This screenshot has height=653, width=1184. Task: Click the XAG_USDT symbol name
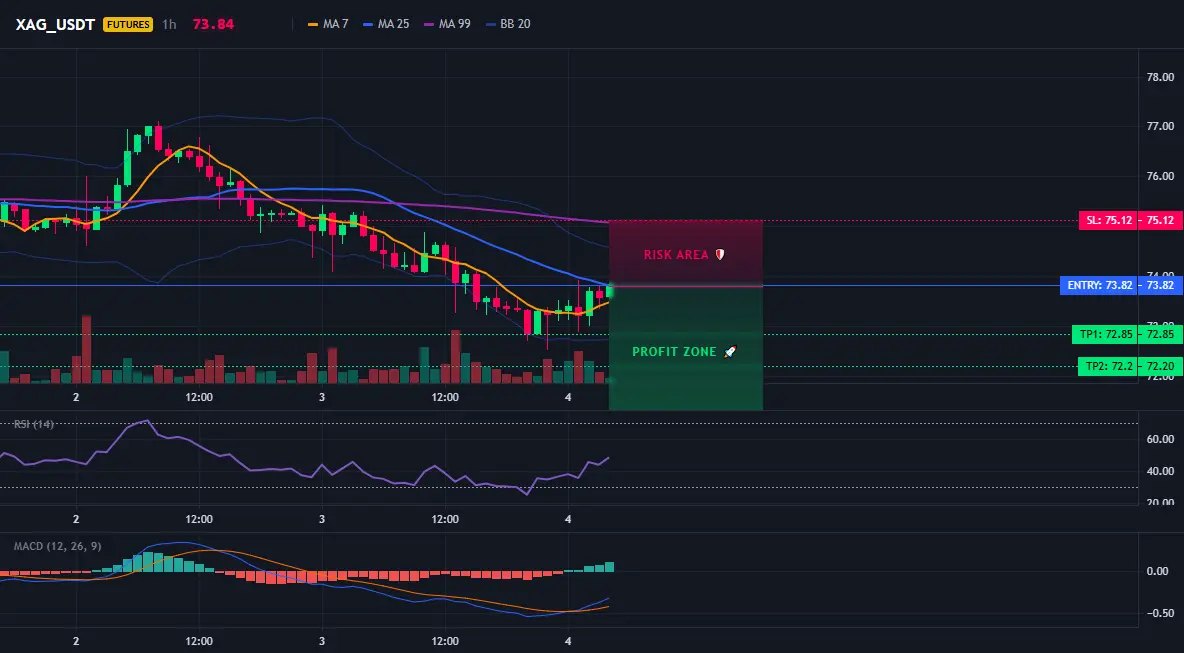point(55,24)
